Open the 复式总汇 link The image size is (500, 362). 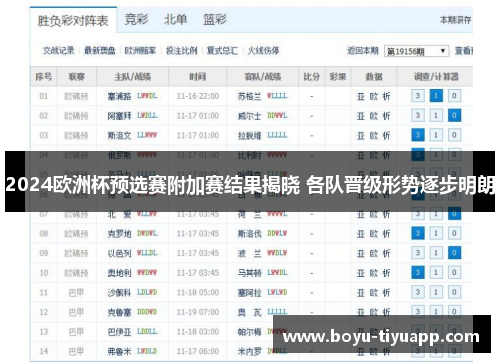pos(222,51)
